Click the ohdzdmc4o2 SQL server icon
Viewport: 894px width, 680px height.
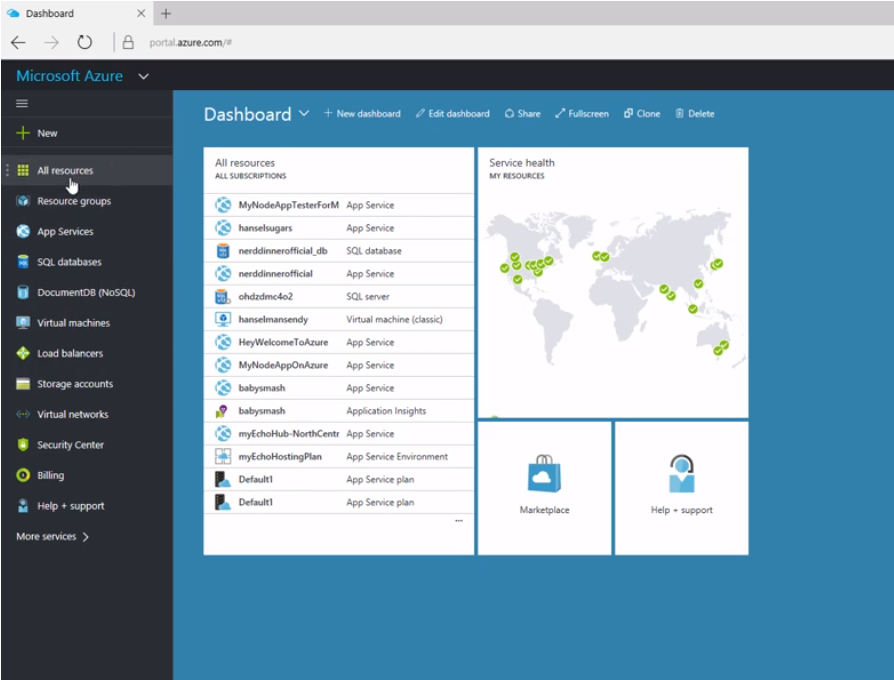[223, 296]
